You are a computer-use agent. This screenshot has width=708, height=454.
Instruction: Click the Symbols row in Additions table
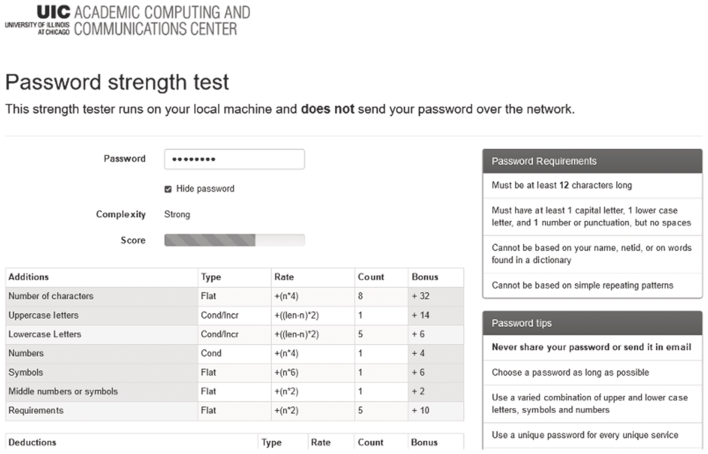[234, 372]
